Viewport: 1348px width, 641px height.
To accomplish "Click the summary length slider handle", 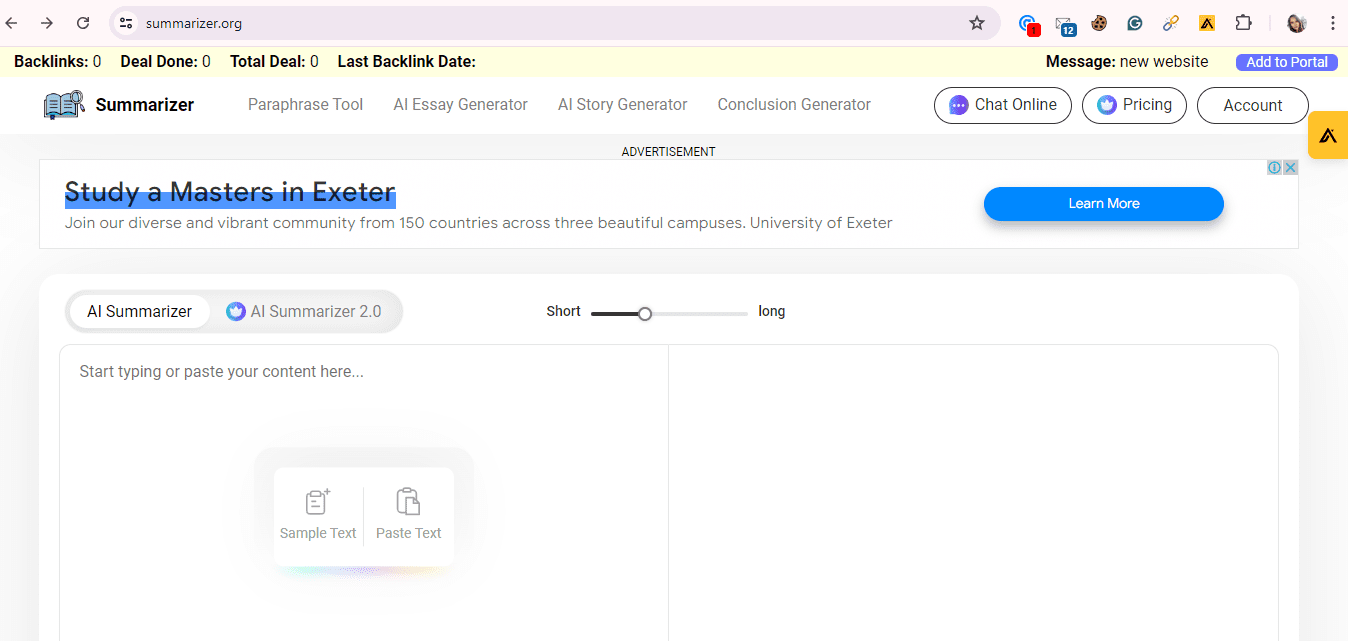I will coord(645,313).
